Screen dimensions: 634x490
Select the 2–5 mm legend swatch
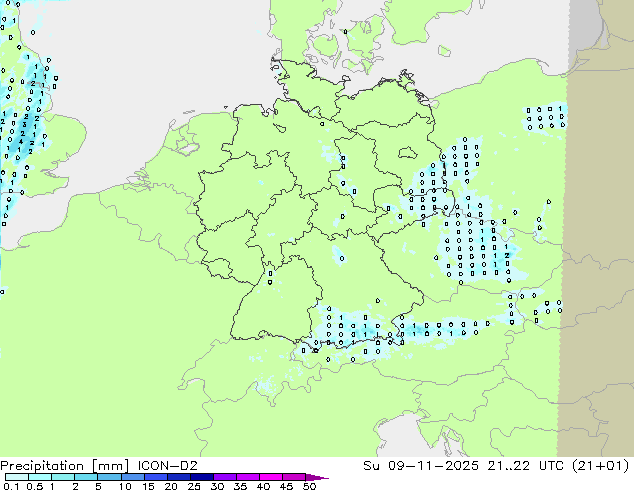[x=86, y=477]
